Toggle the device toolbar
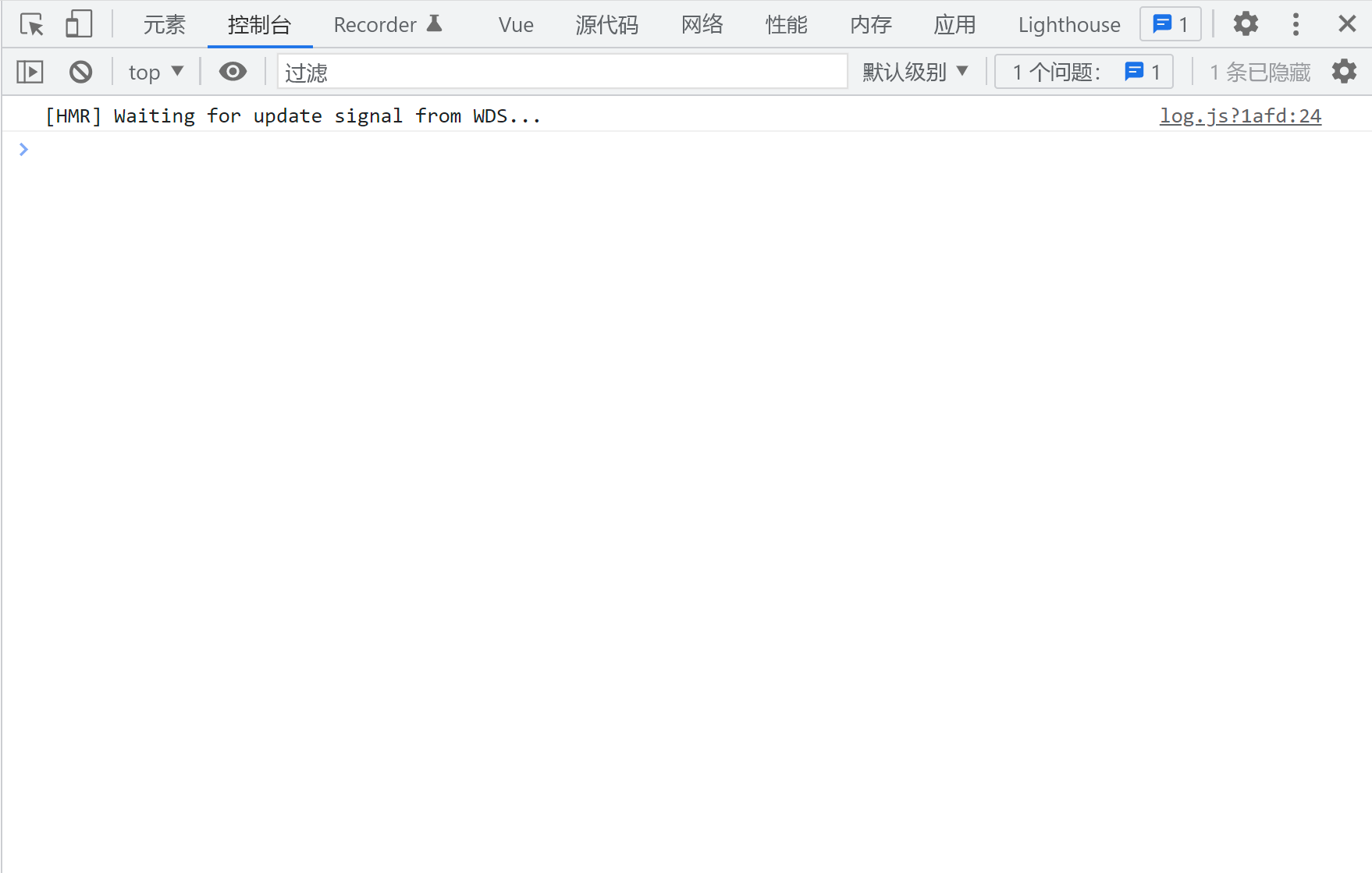This screenshot has width=1372, height=873. point(79,24)
